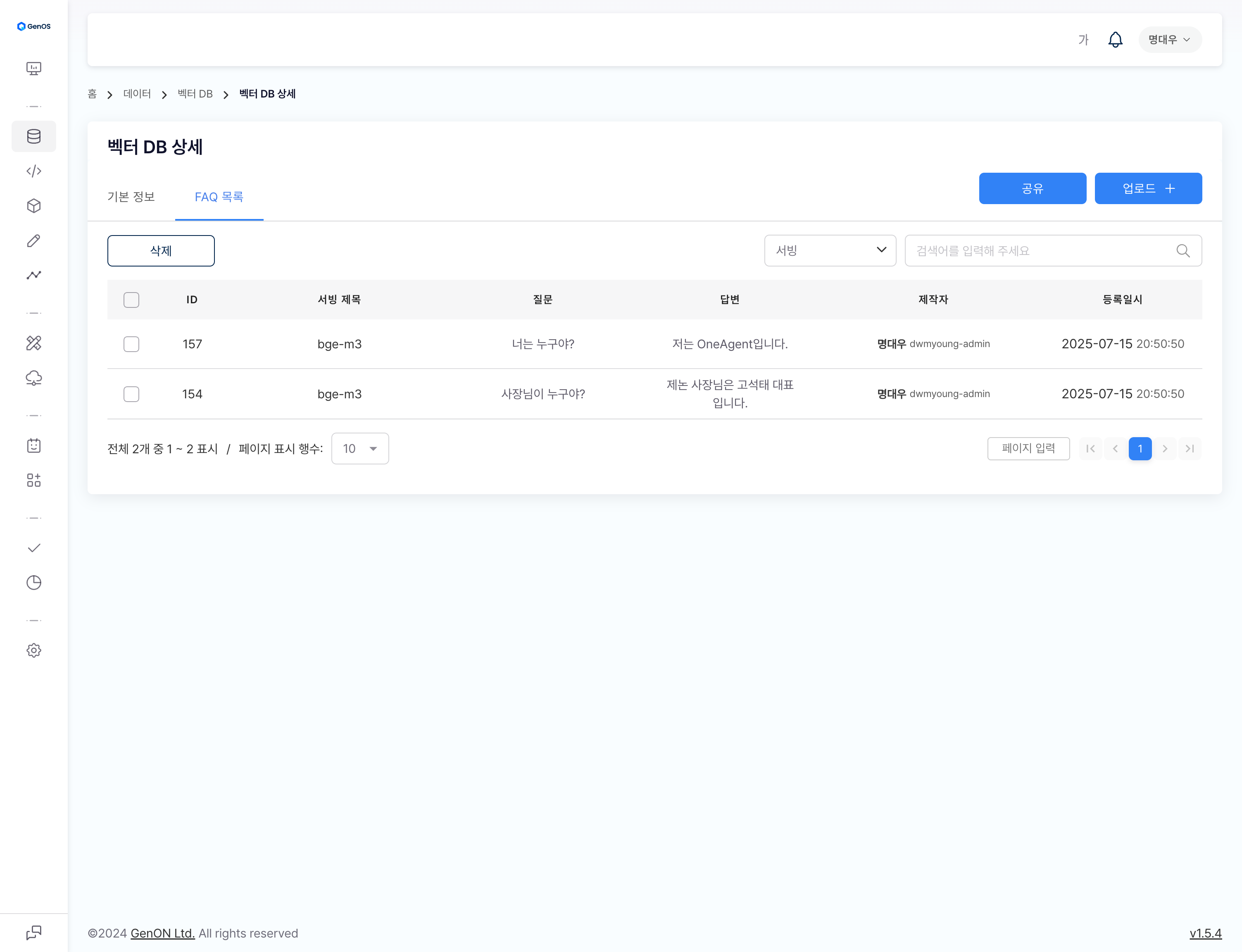Open the settings gear sidebar icon
Screen dimensions: 1242x952
pyautogui.click(x=34, y=650)
